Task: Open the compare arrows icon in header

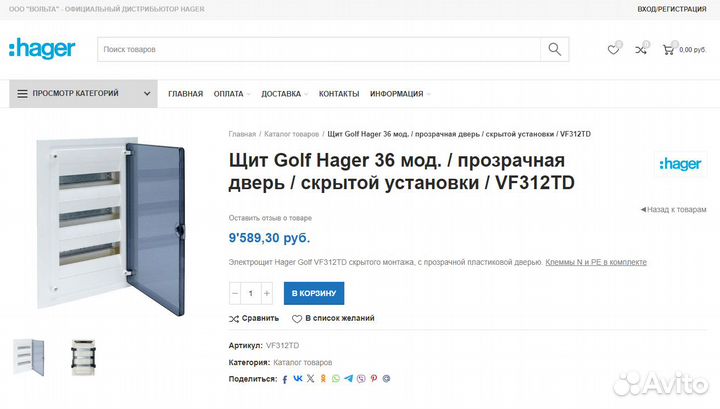Action: [641, 50]
